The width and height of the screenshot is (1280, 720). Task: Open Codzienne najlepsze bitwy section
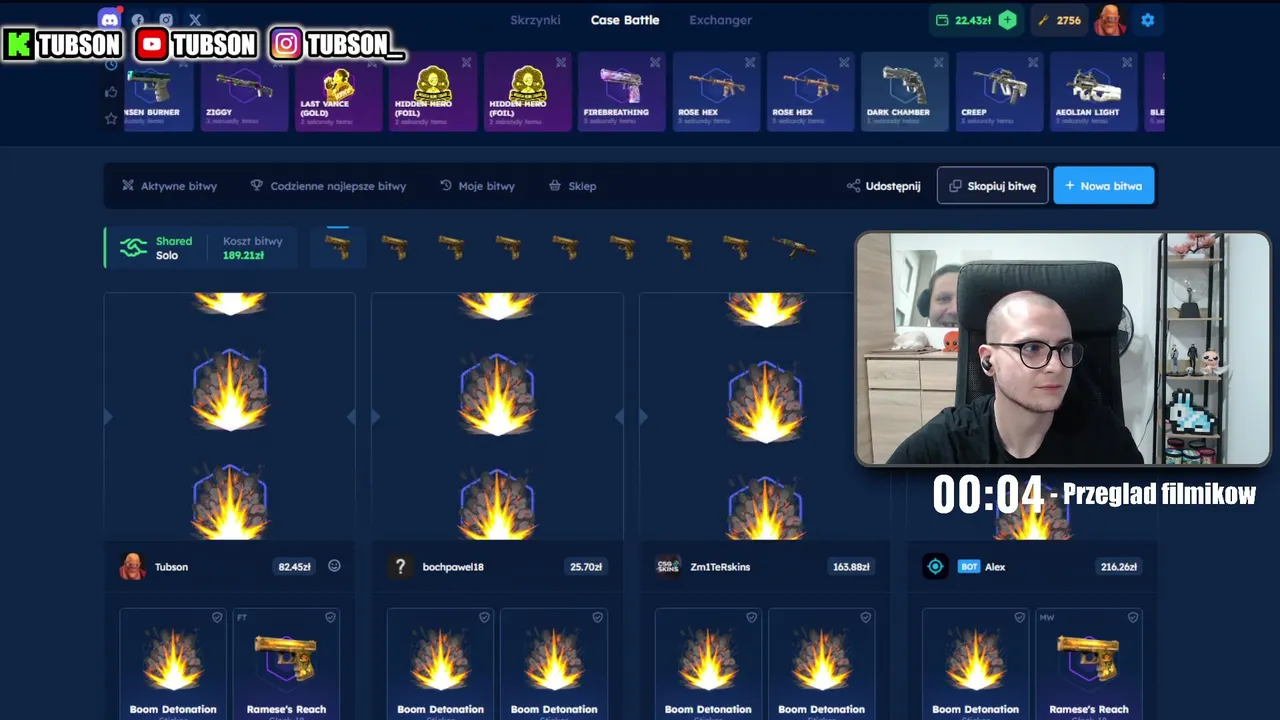328,186
